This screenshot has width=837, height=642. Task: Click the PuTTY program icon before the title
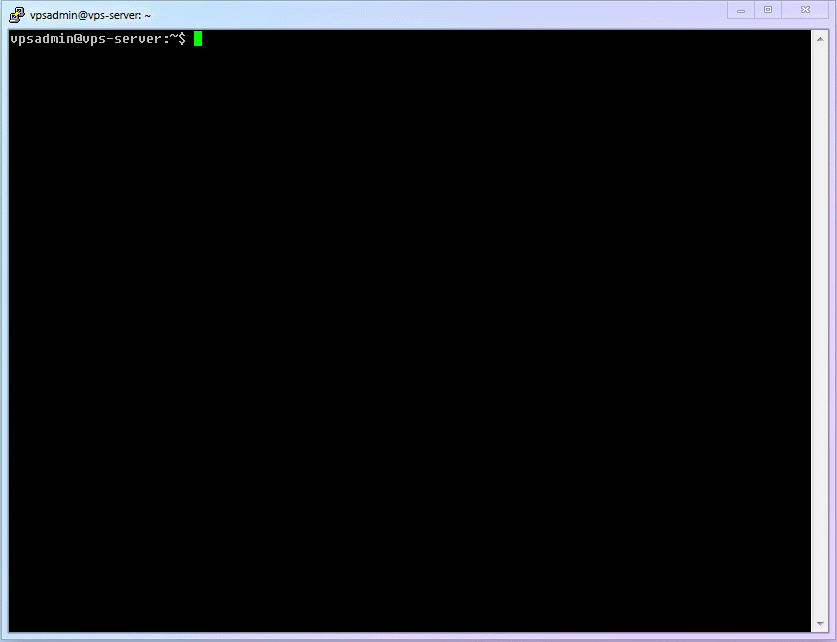(16, 14)
